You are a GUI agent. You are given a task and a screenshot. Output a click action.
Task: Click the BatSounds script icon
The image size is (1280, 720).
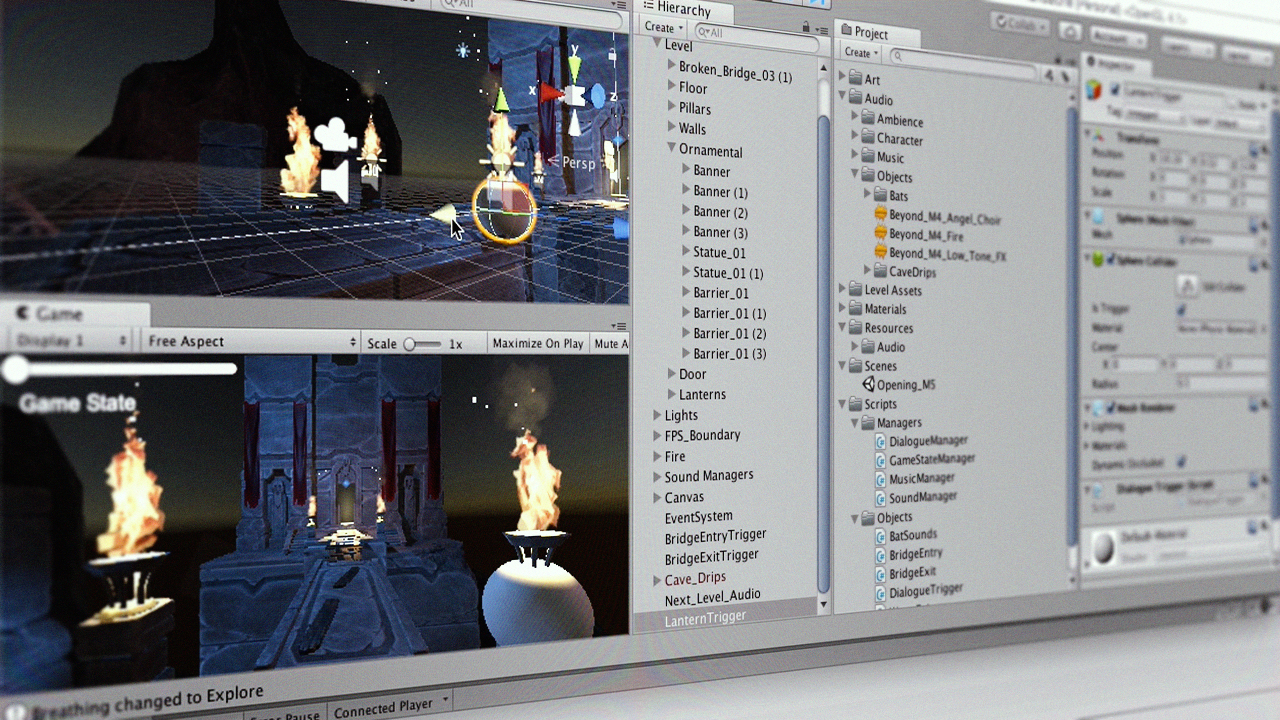881,535
